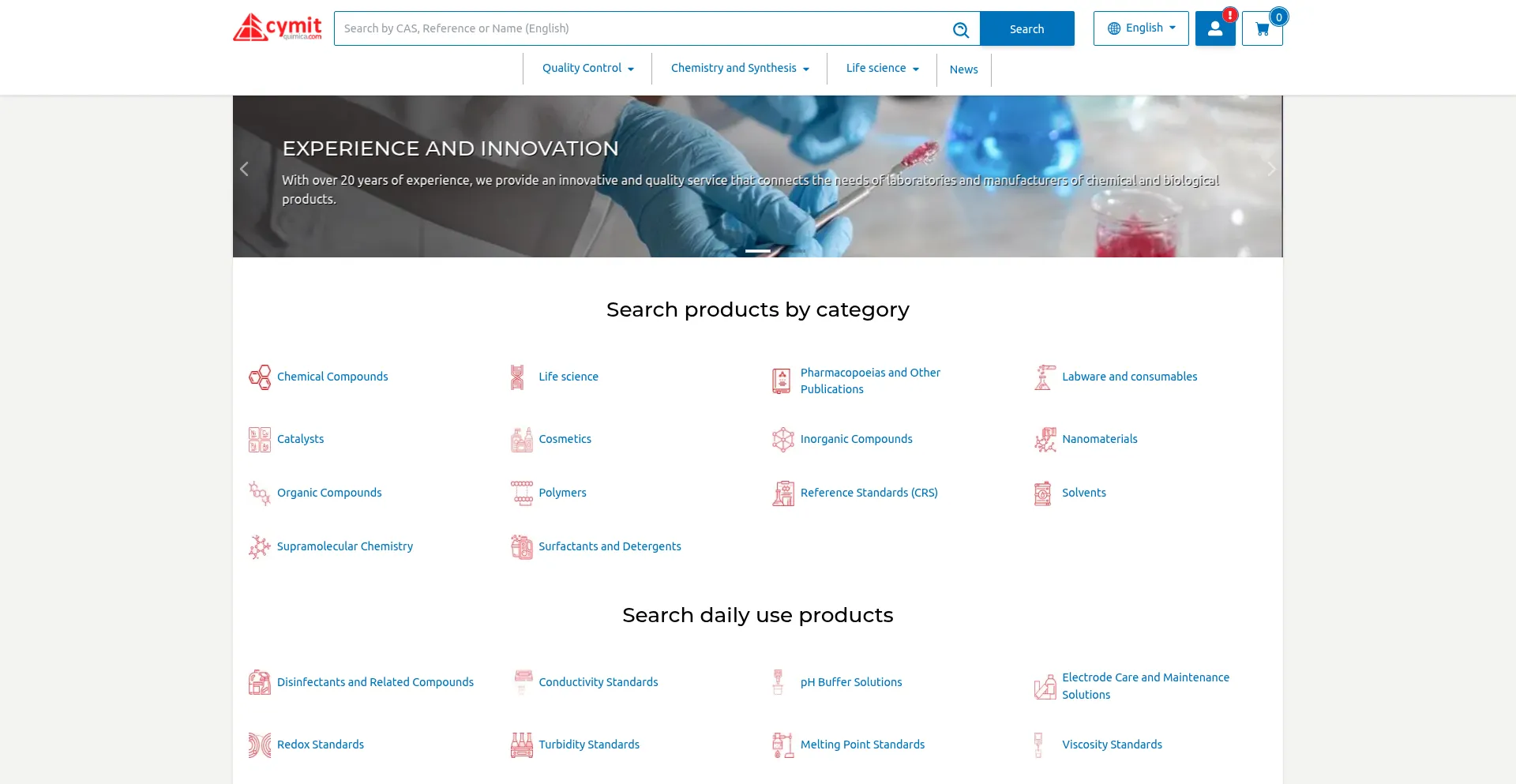Screen dimensions: 1516x784
Task: Click the magnifier icon in search box
Action: coord(960,30)
